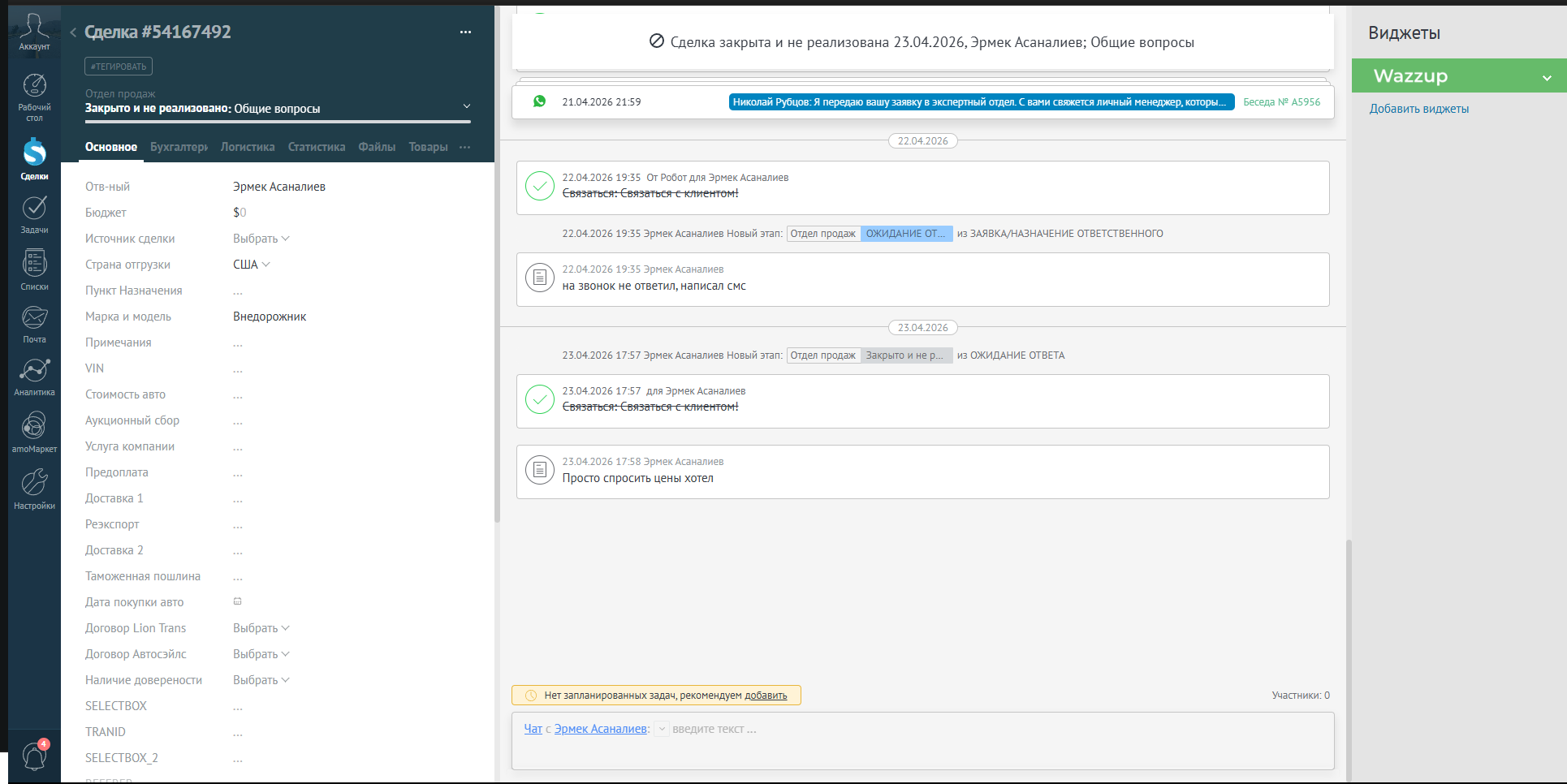Open Источник сделки Выбрать dropdown
Image resolution: width=1567 pixels, height=784 pixels.
261,239
